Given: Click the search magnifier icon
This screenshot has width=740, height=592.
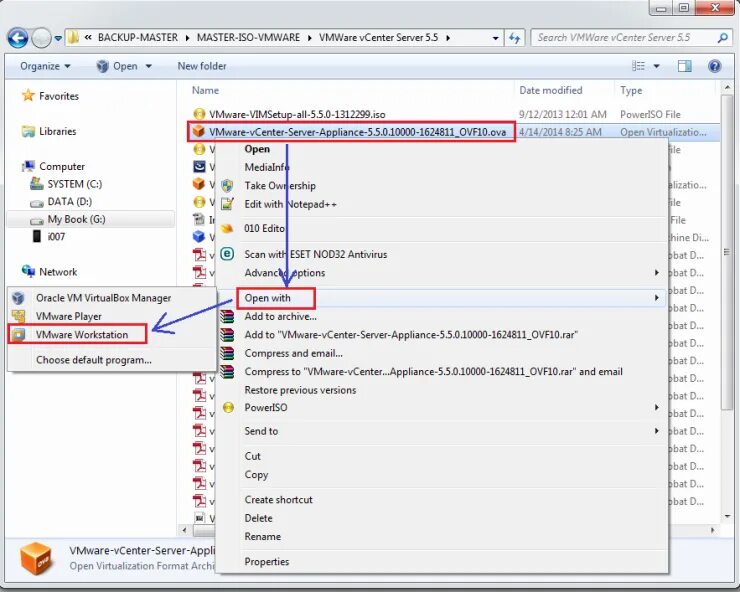Looking at the screenshot, I should click(722, 38).
